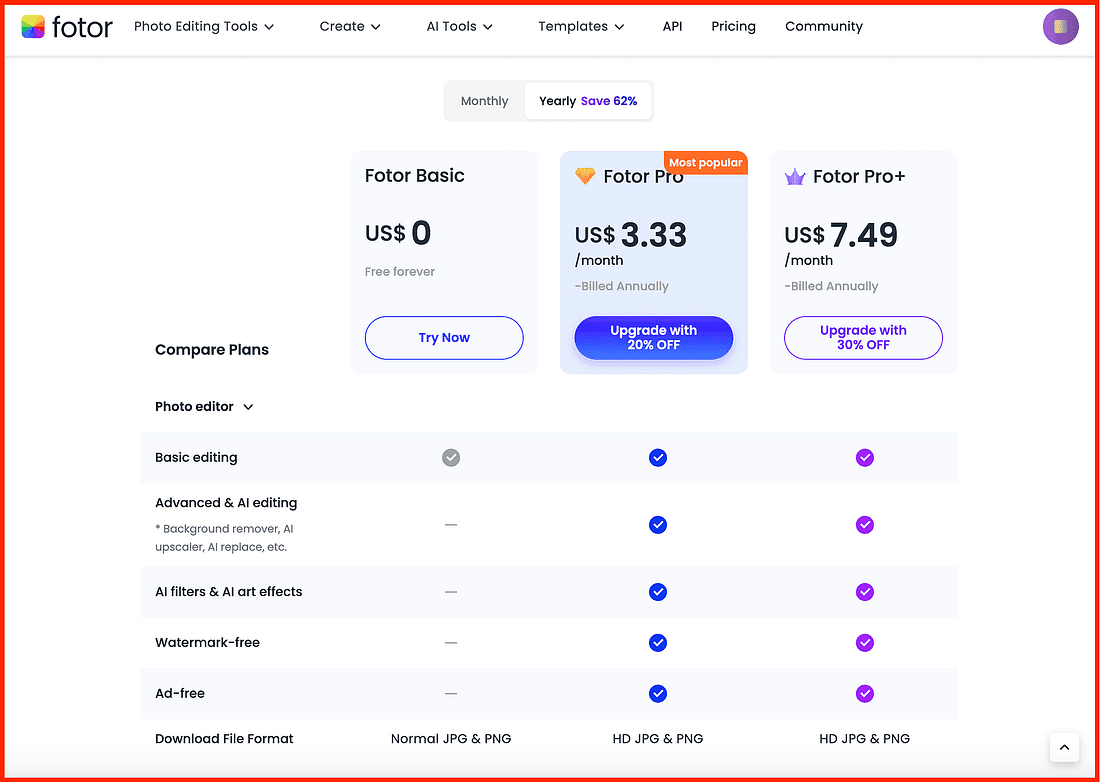Image resolution: width=1100 pixels, height=782 pixels.
Task: Click the Fotor Basic plan title
Action: click(x=415, y=175)
